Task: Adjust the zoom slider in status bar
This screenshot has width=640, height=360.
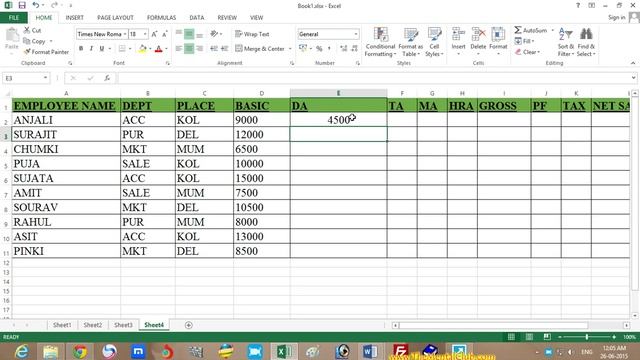Action: pyautogui.click(x=587, y=337)
